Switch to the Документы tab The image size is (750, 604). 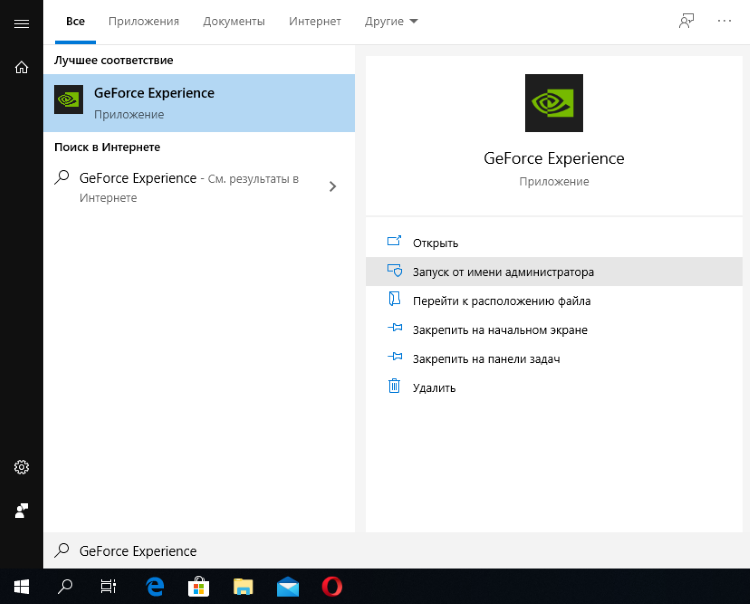pos(234,22)
